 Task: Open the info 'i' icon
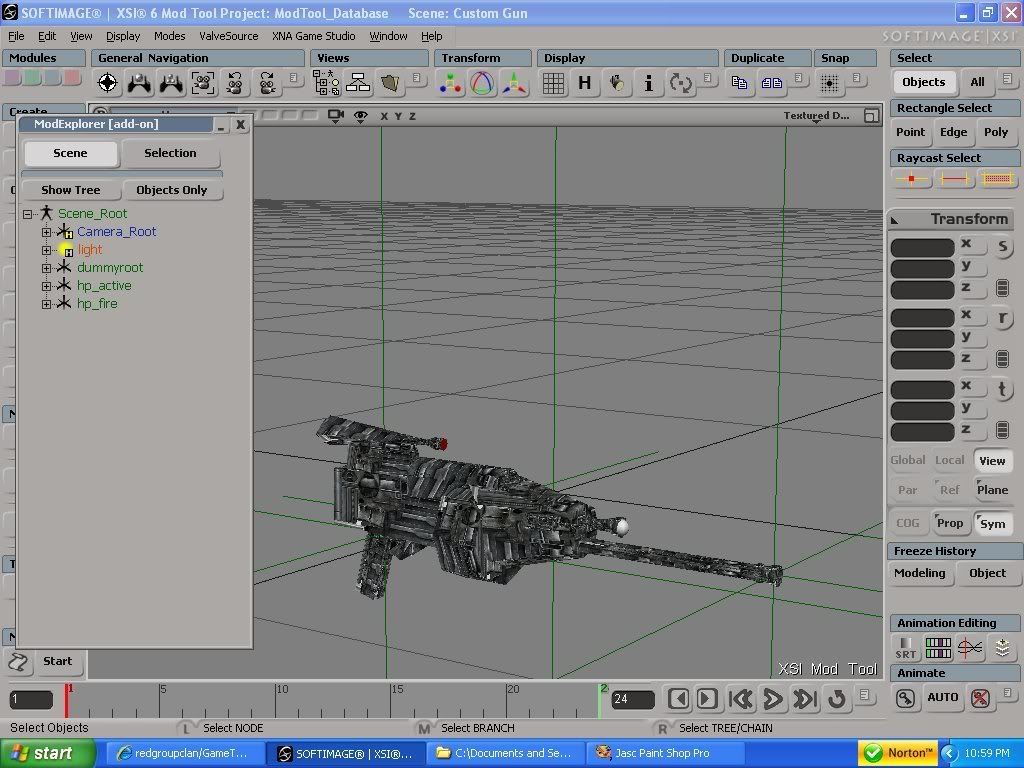point(648,83)
